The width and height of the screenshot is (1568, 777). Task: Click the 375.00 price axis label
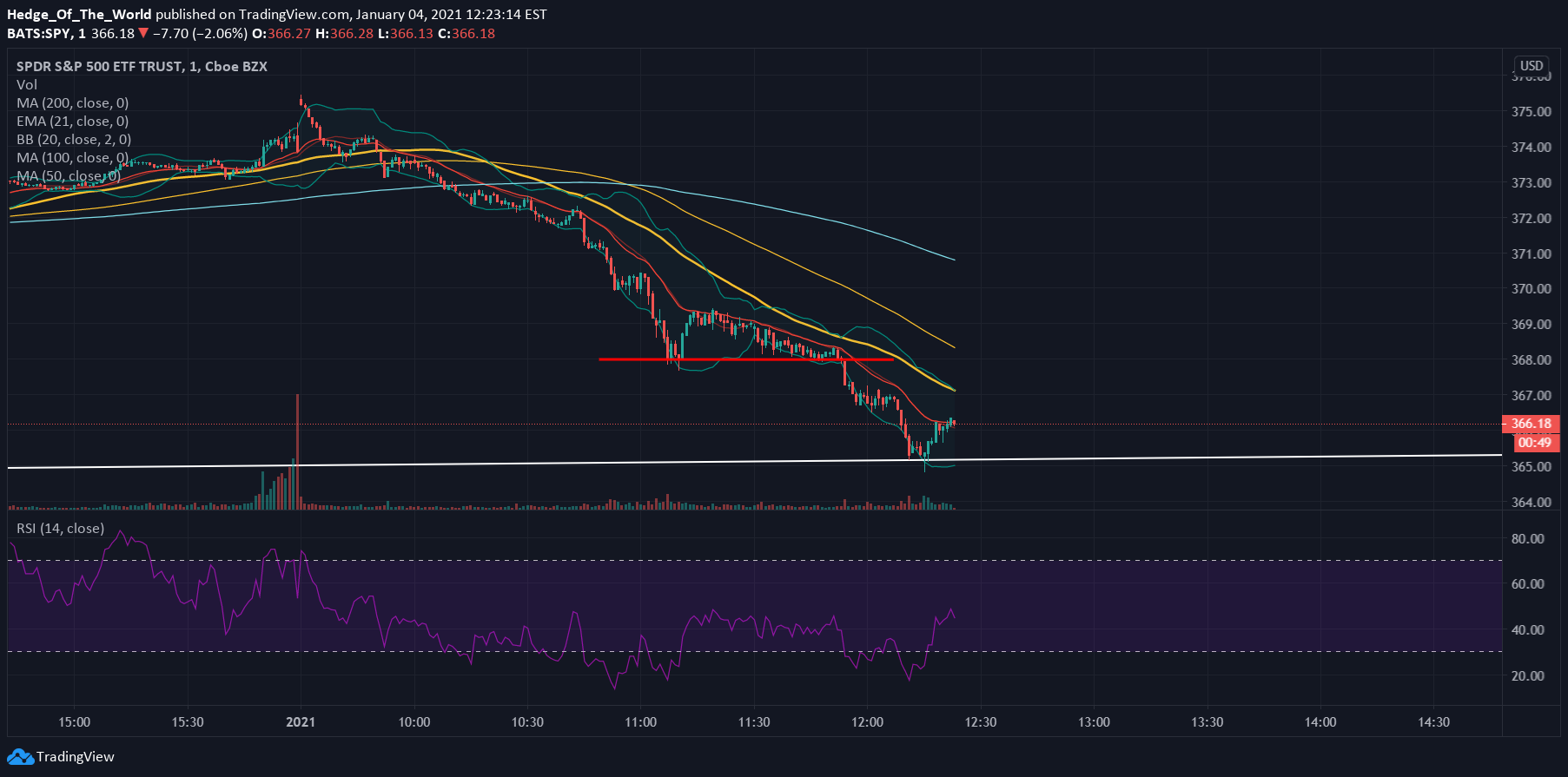pyautogui.click(x=1532, y=111)
